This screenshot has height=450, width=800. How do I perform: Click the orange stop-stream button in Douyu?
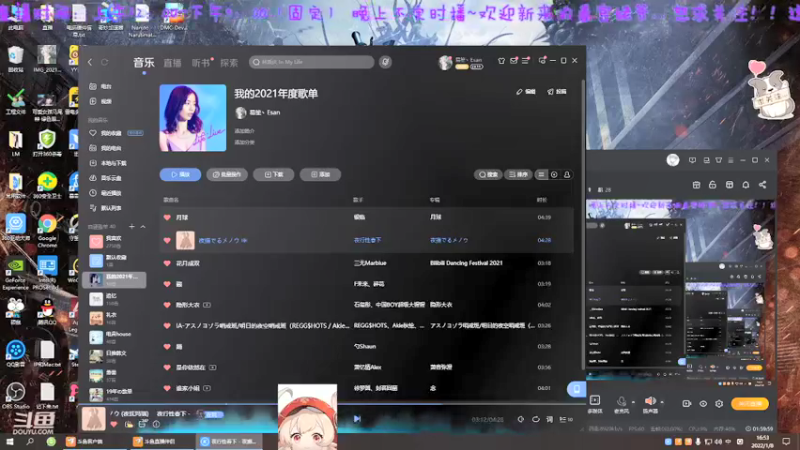[x=750, y=404]
